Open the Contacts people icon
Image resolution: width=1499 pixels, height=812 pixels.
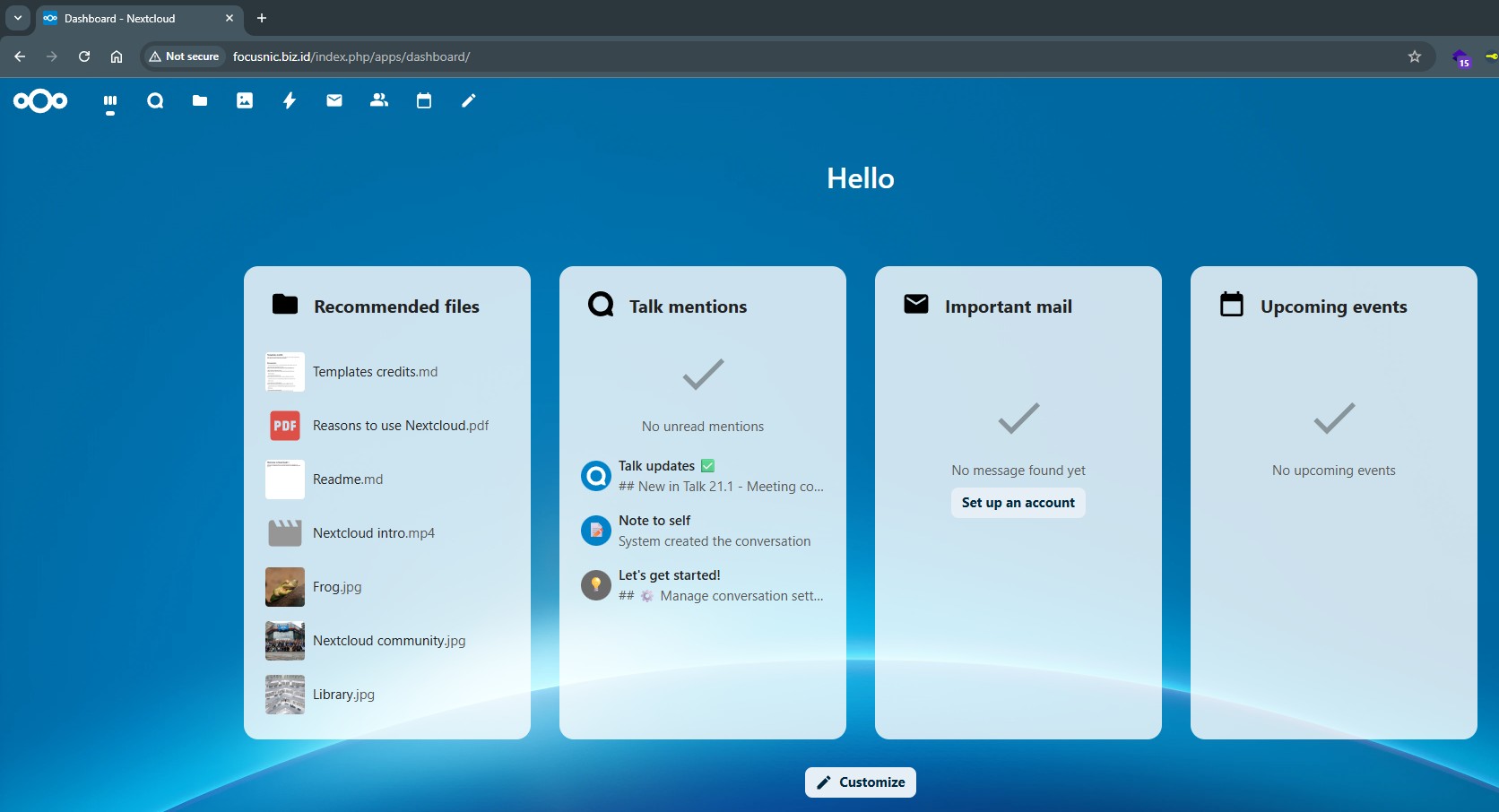point(379,101)
